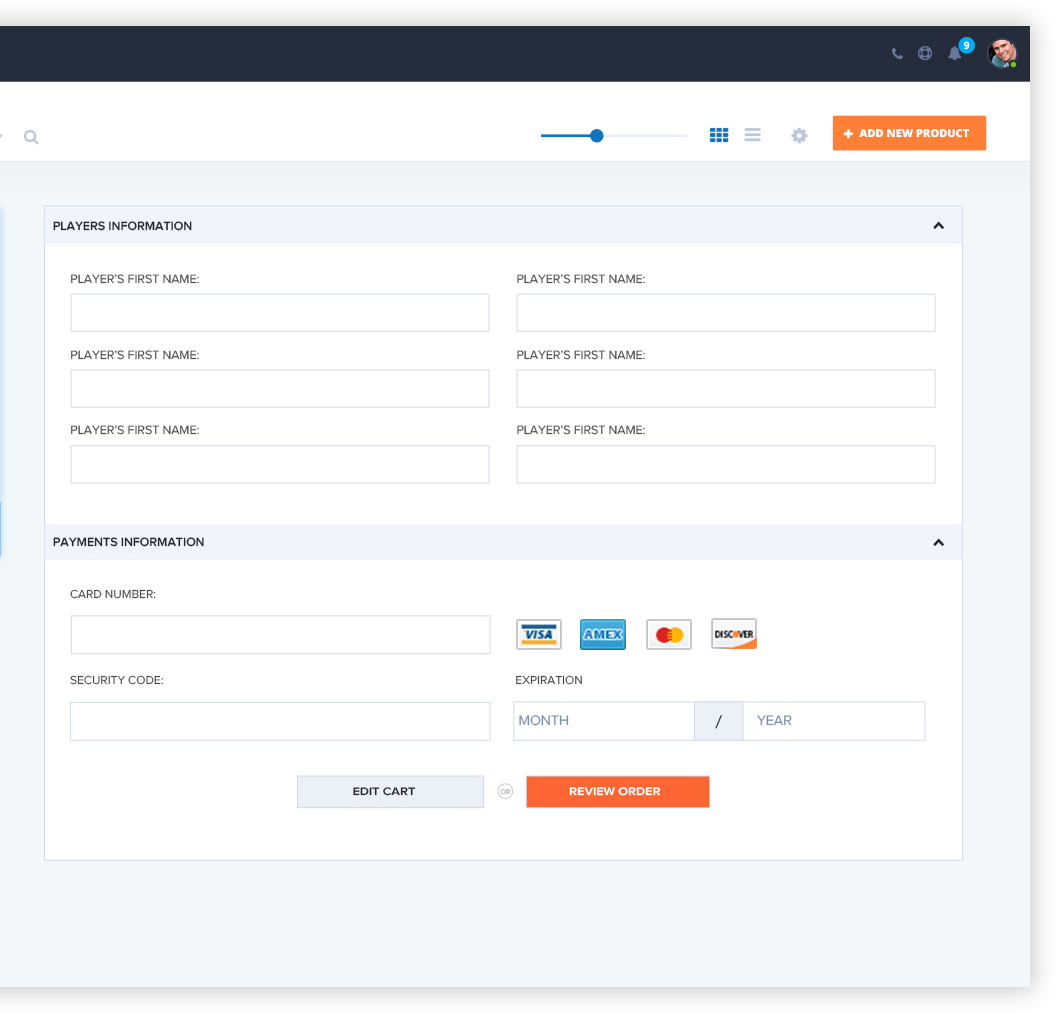Click the expiration Month field
Viewport: 1056px width, 1013px height.
point(604,721)
